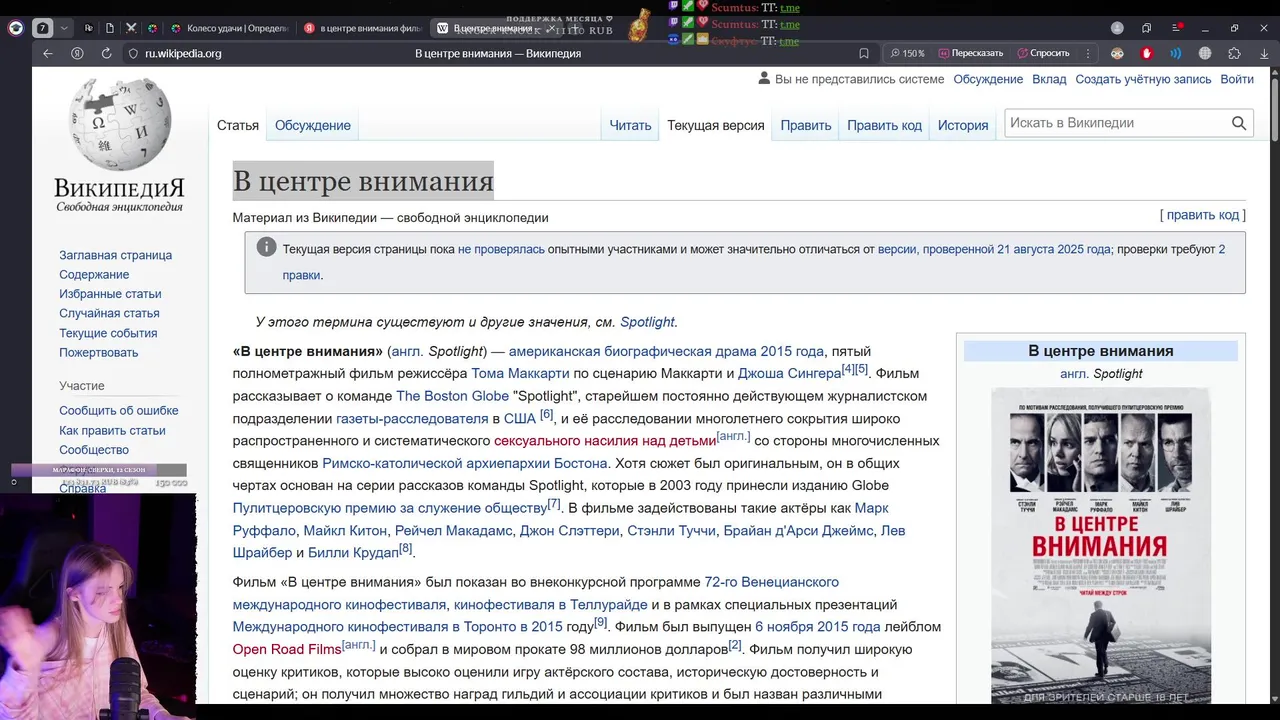
Task: Click Пожертвовать in sidebar
Action: click(99, 353)
